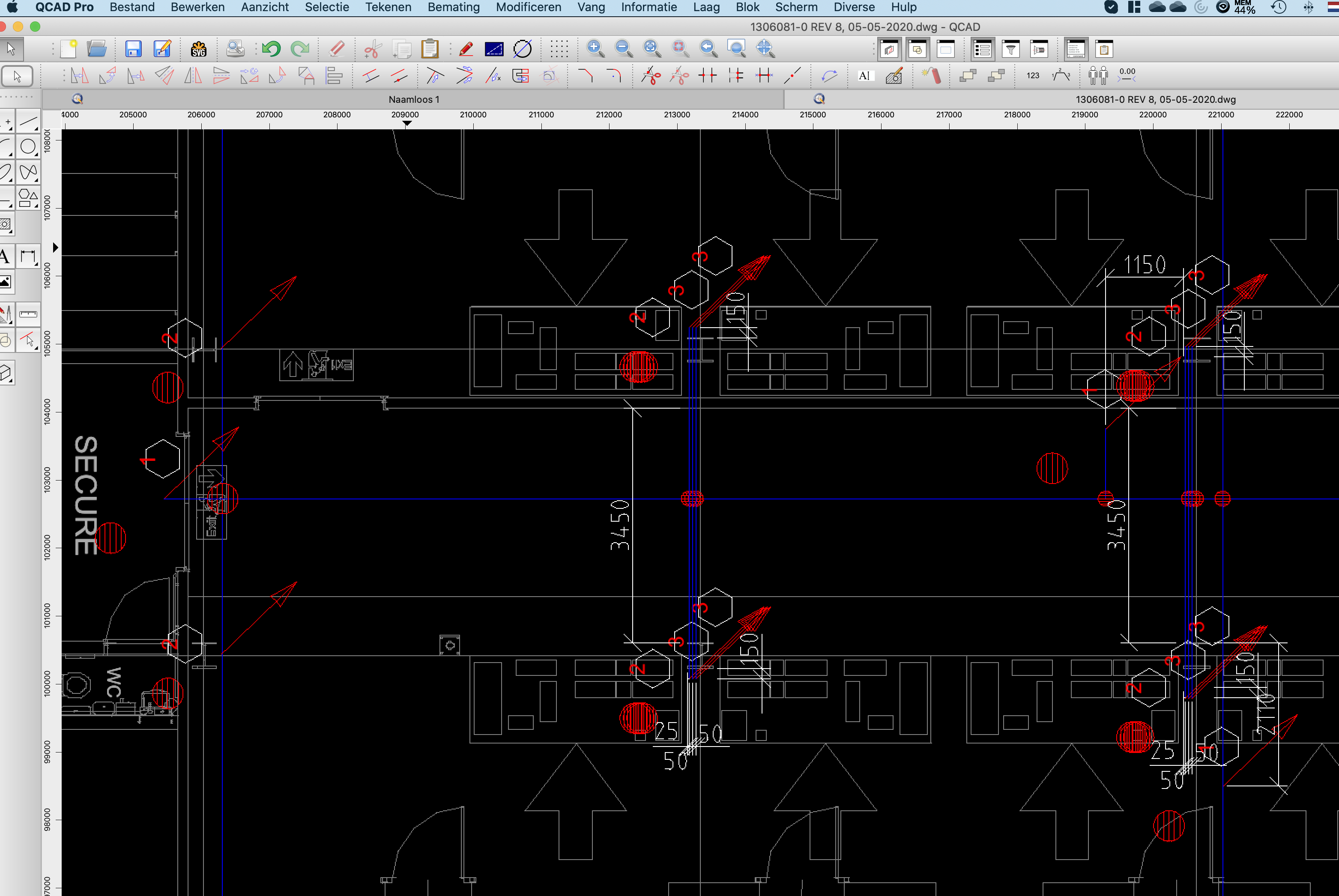Image resolution: width=1339 pixels, height=896 pixels.
Task: Switch to the 1306081-0 REV 8 drawing tab
Action: tap(1156, 99)
